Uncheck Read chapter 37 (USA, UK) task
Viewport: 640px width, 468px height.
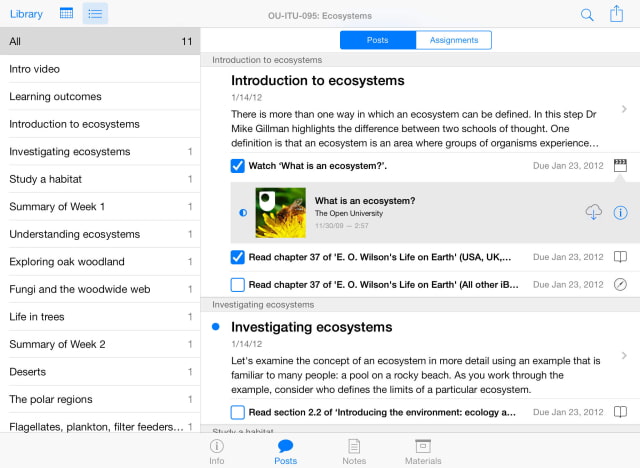tap(238, 257)
